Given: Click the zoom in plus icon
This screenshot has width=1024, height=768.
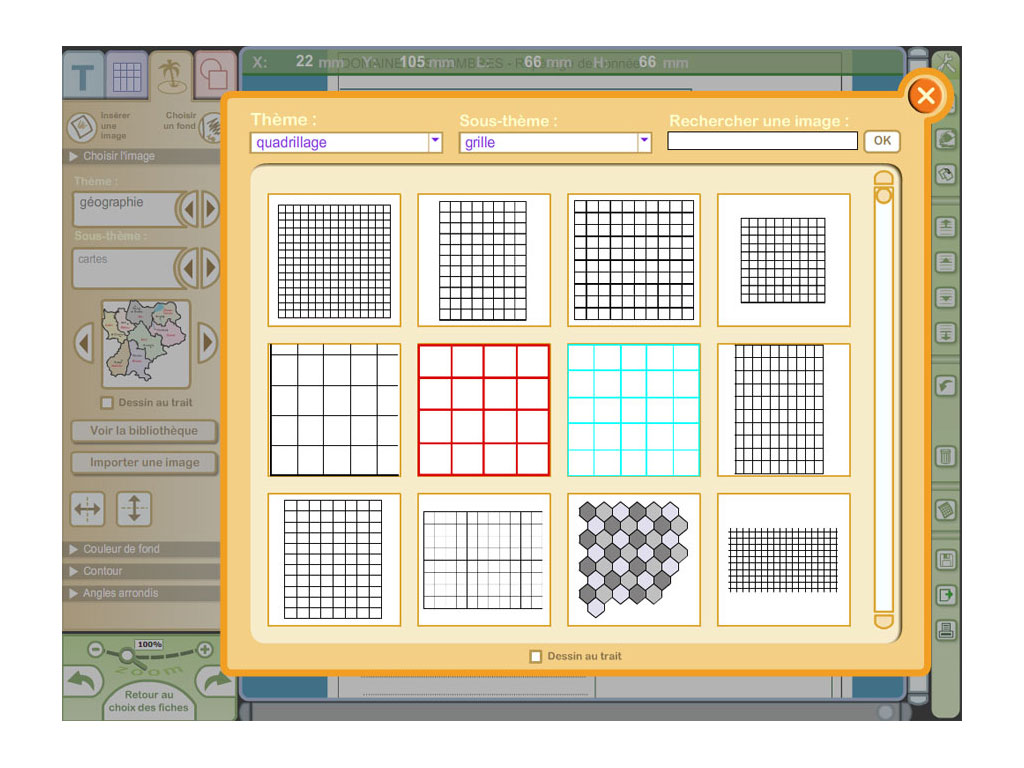Looking at the screenshot, I should (205, 649).
